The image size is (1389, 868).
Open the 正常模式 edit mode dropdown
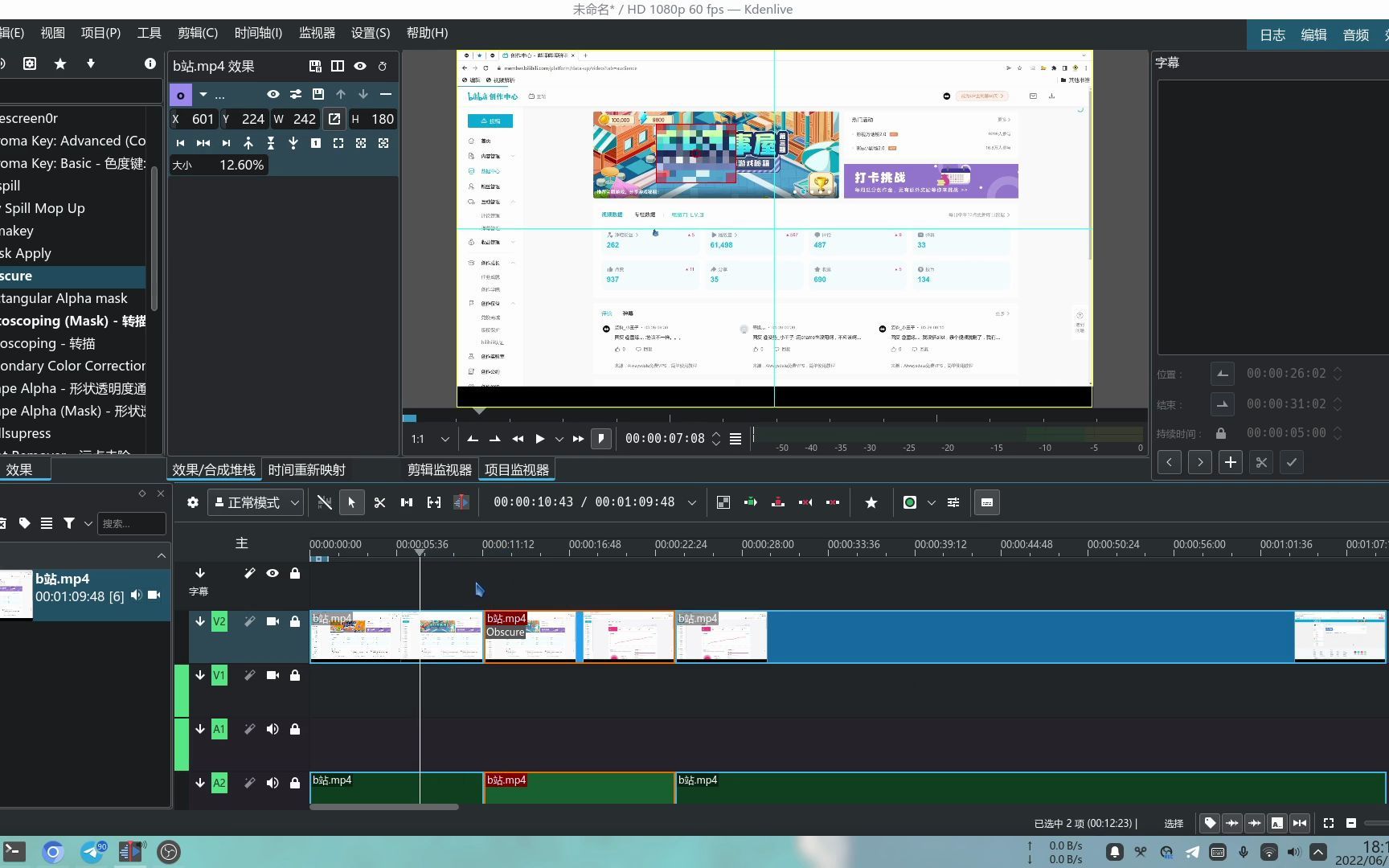pyautogui.click(x=256, y=502)
